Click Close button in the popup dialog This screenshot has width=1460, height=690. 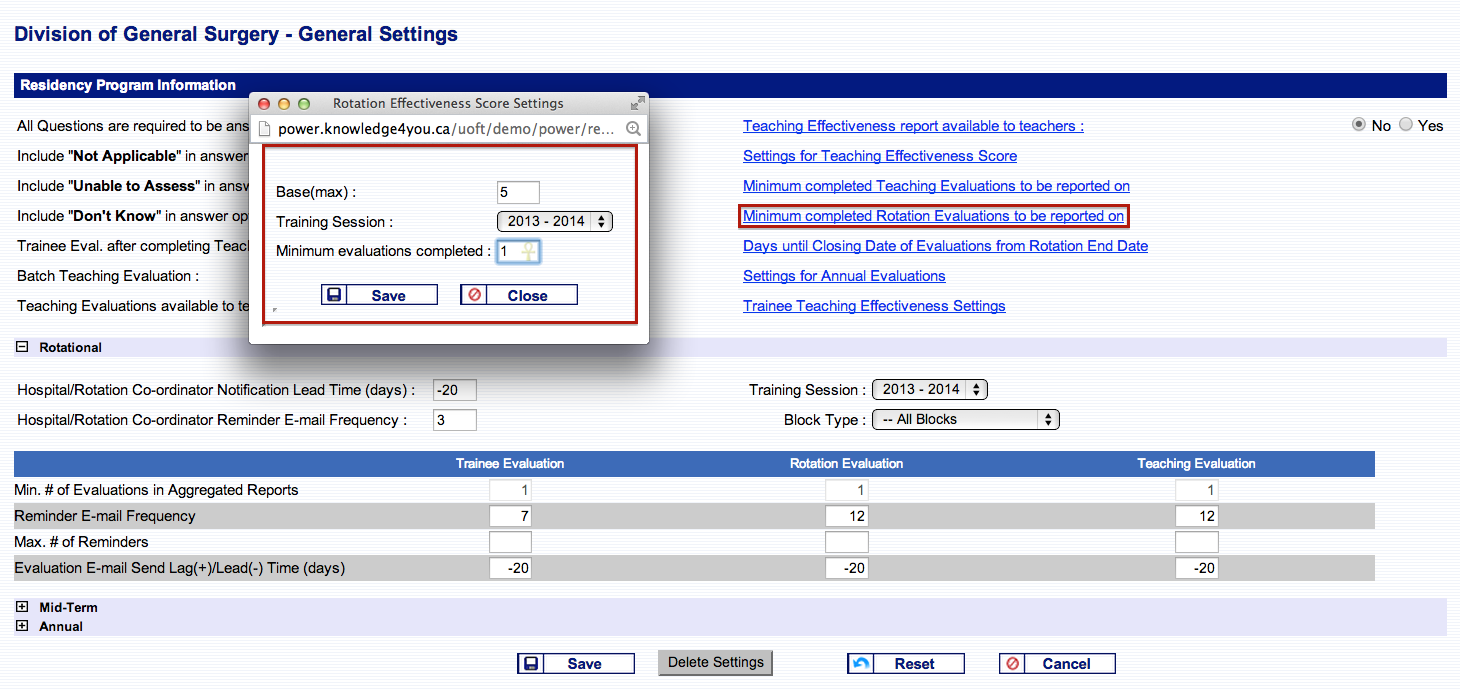coord(518,295)
